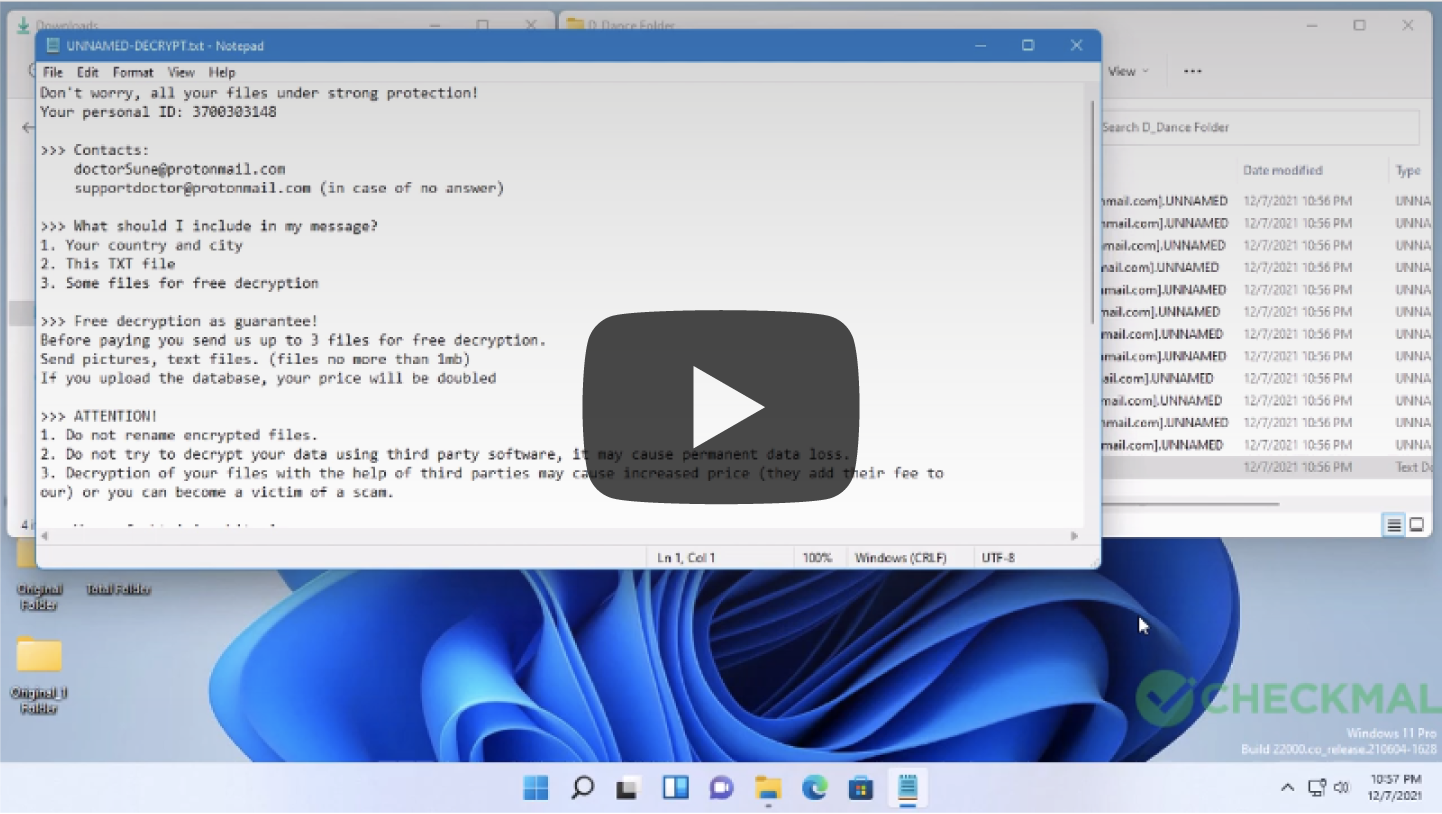
Task: Click the 'Don't worry, all your files' line
Action: [x=259, y=93]
